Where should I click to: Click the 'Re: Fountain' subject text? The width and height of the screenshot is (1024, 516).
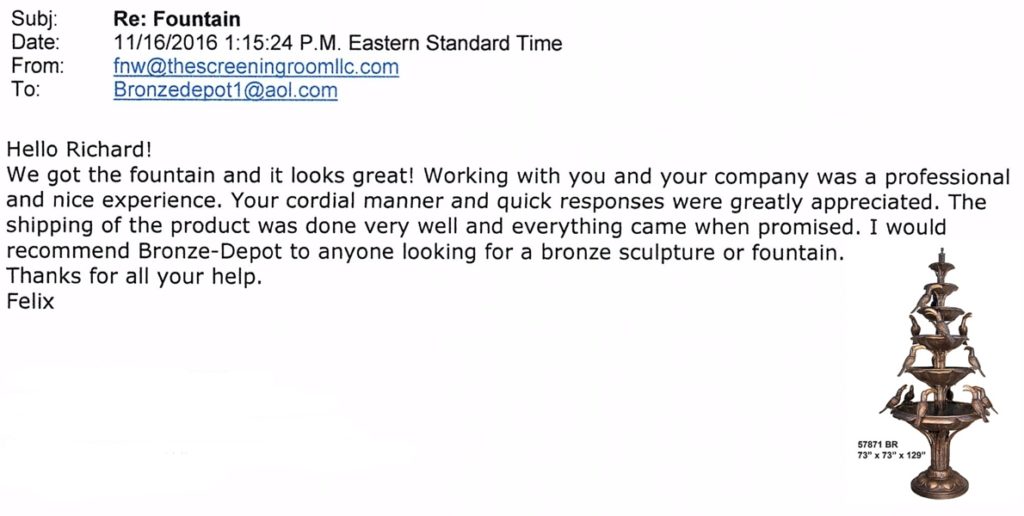(x=177, y=20)
